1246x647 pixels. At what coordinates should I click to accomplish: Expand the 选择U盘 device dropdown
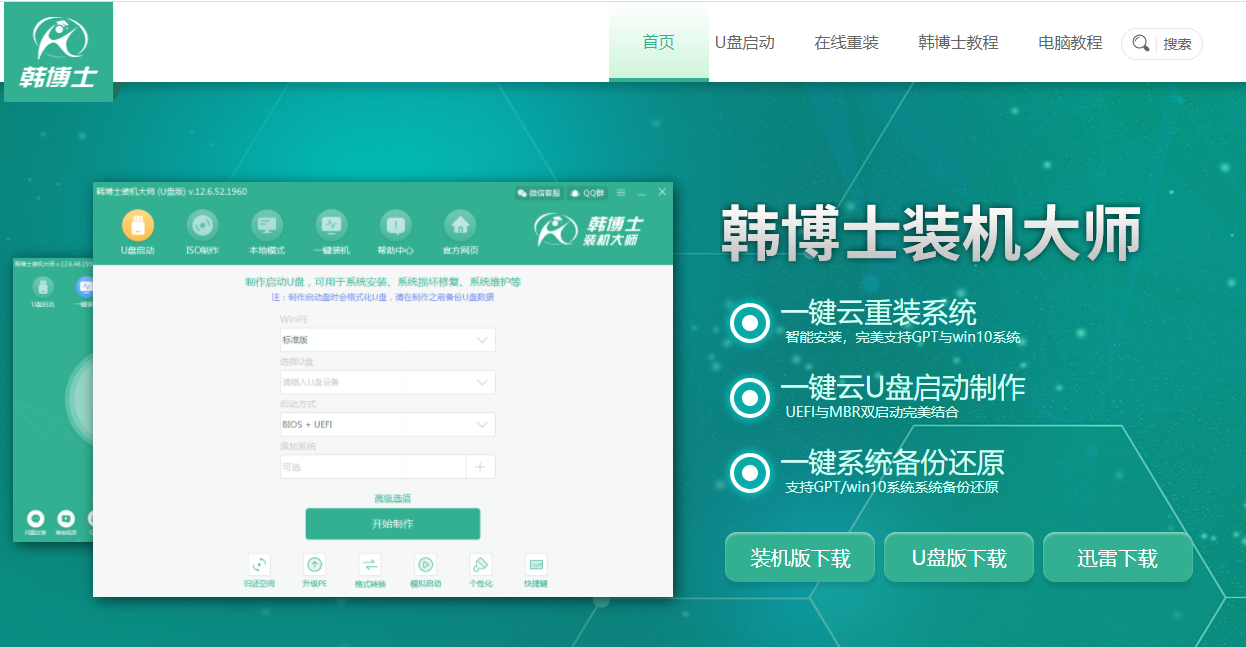pos(388,381)
